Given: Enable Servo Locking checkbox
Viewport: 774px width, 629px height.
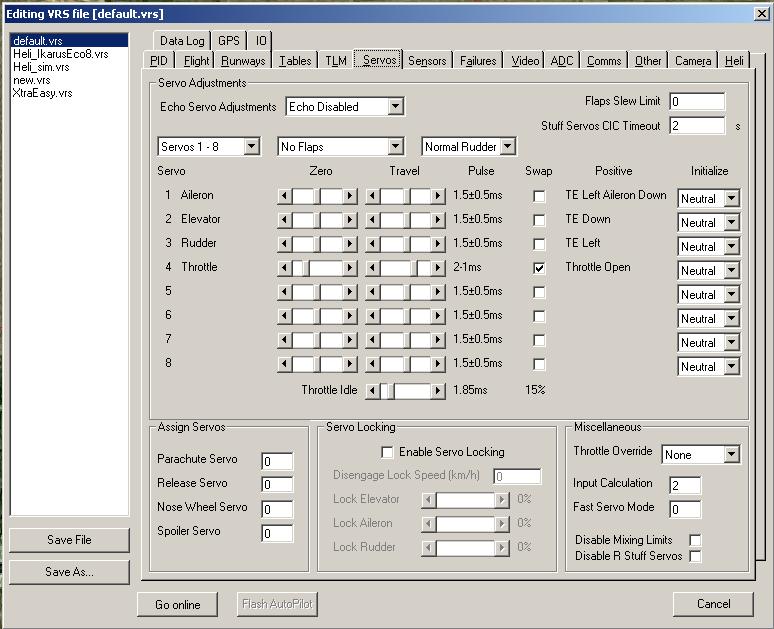Looking at the screenshot, I should click(388, 452).
